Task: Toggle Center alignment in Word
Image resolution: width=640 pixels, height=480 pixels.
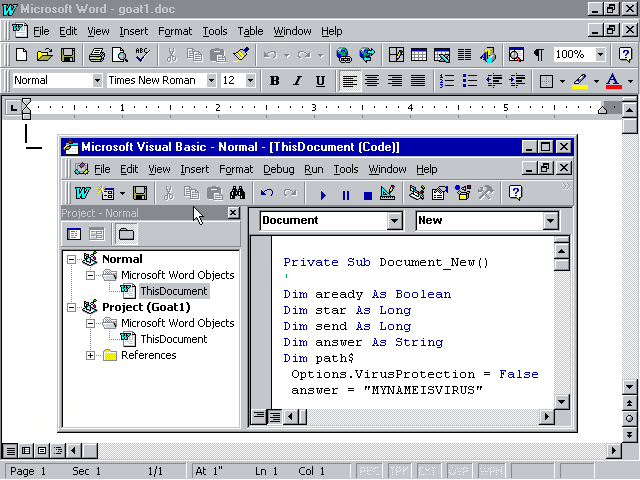Action: 372,81
